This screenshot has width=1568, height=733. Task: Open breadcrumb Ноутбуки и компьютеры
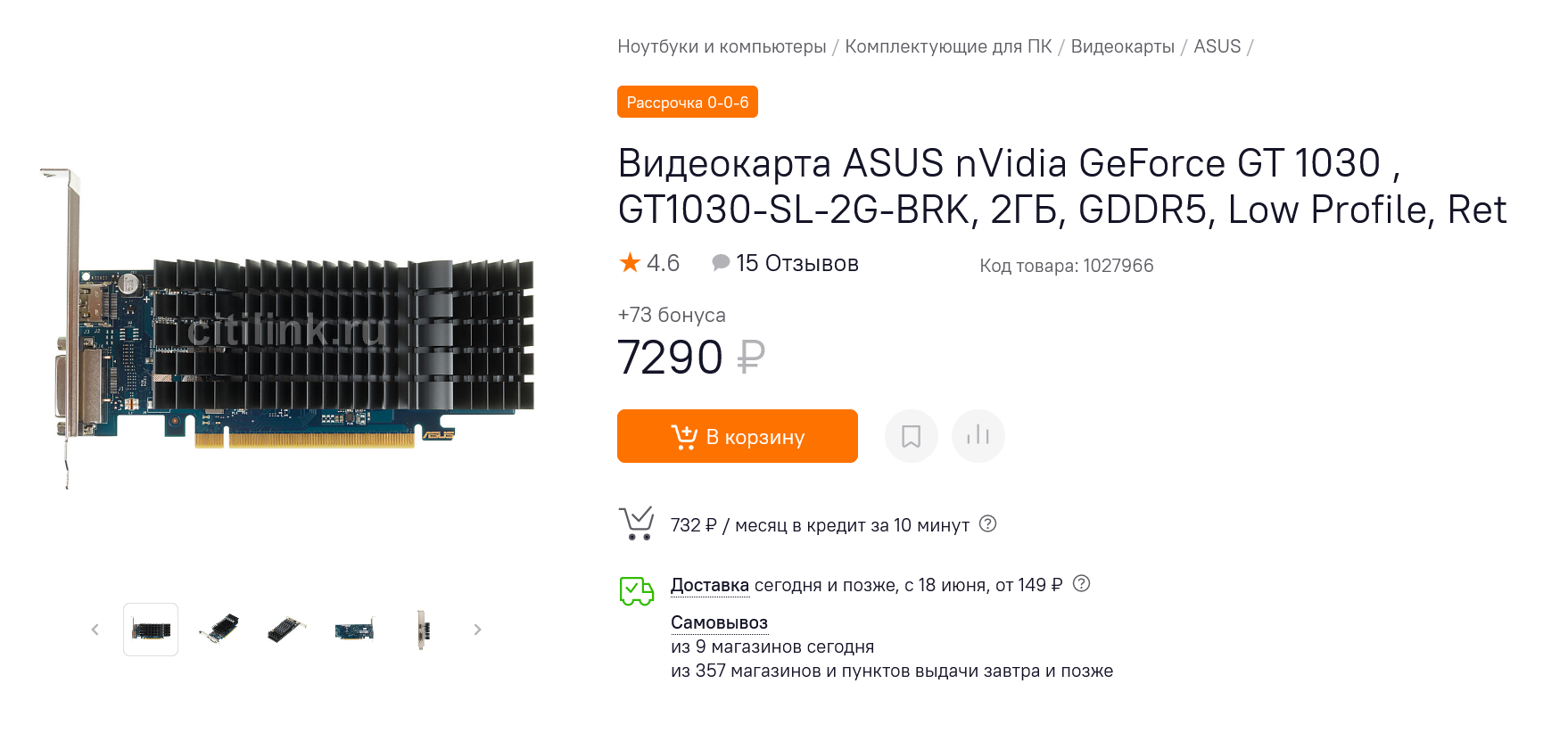pyautogui.click(x=722, y=46)
